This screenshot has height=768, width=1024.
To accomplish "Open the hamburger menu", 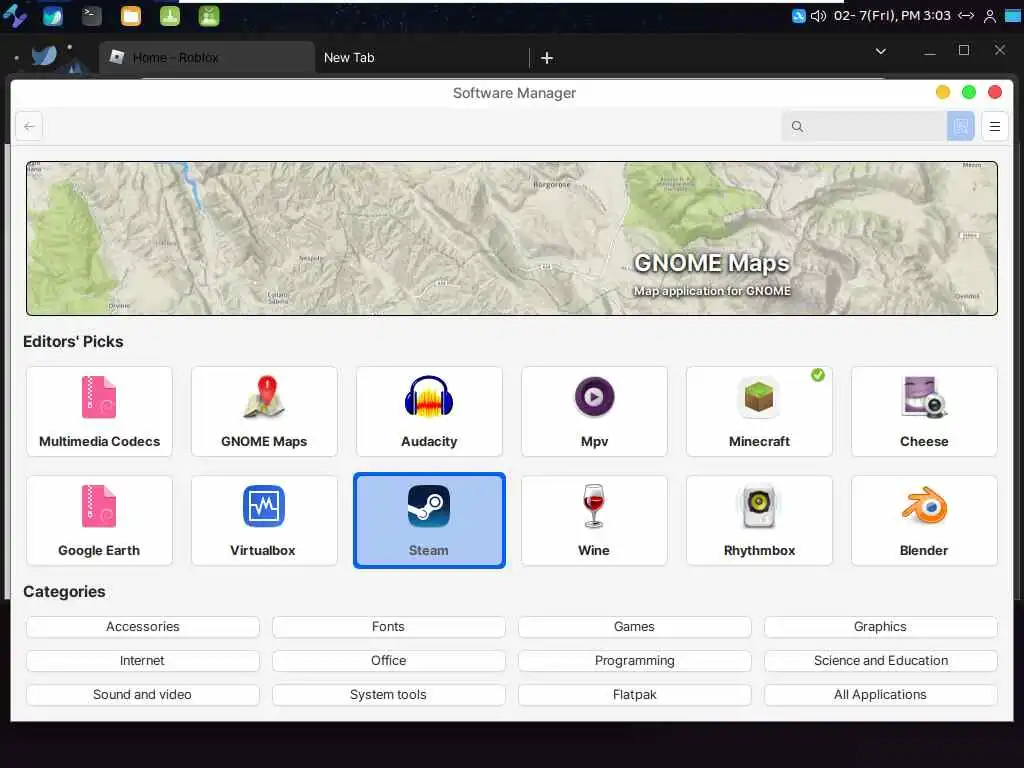I will 995,126.
